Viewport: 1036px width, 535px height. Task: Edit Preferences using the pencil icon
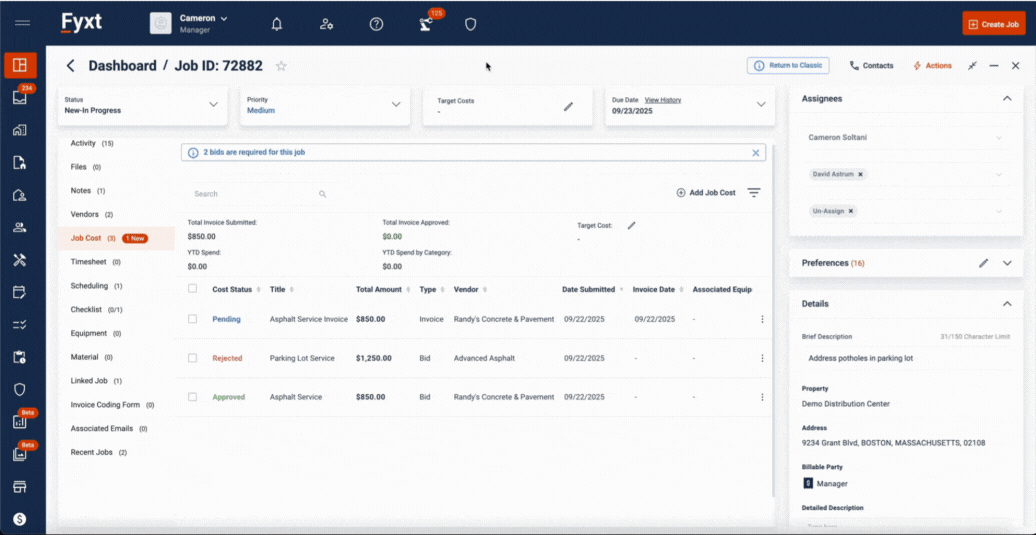(983, 263)
